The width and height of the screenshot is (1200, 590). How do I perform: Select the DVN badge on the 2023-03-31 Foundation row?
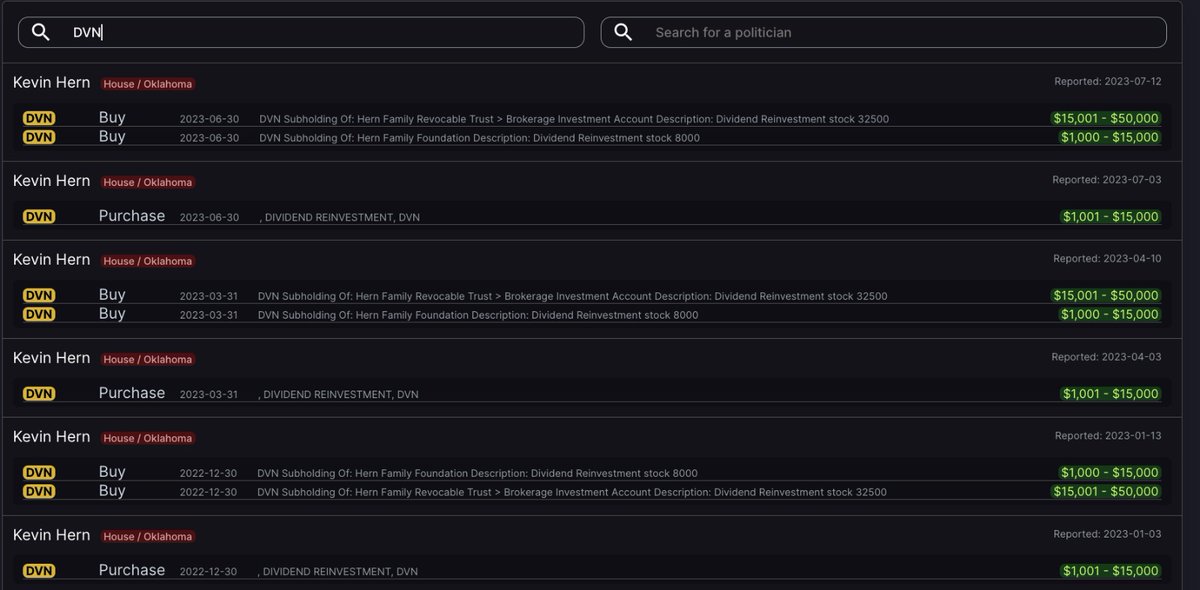(38, 314)
